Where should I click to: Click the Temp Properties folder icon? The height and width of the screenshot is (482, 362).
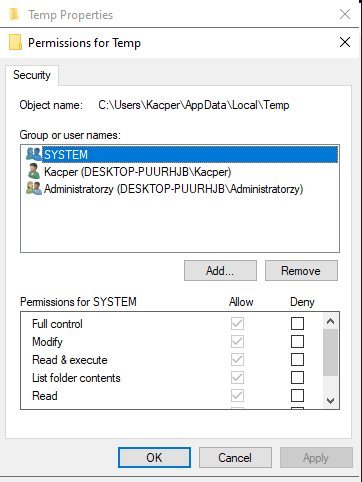pyautogui.click(x=14, y=14)
